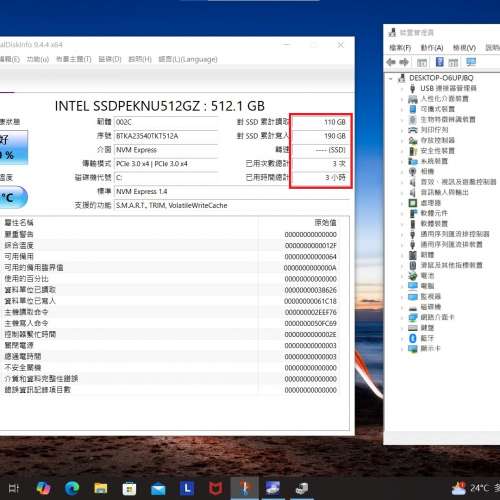
Task: Open the weather widget showing 24°C
Action: click(x=475, y=489)
